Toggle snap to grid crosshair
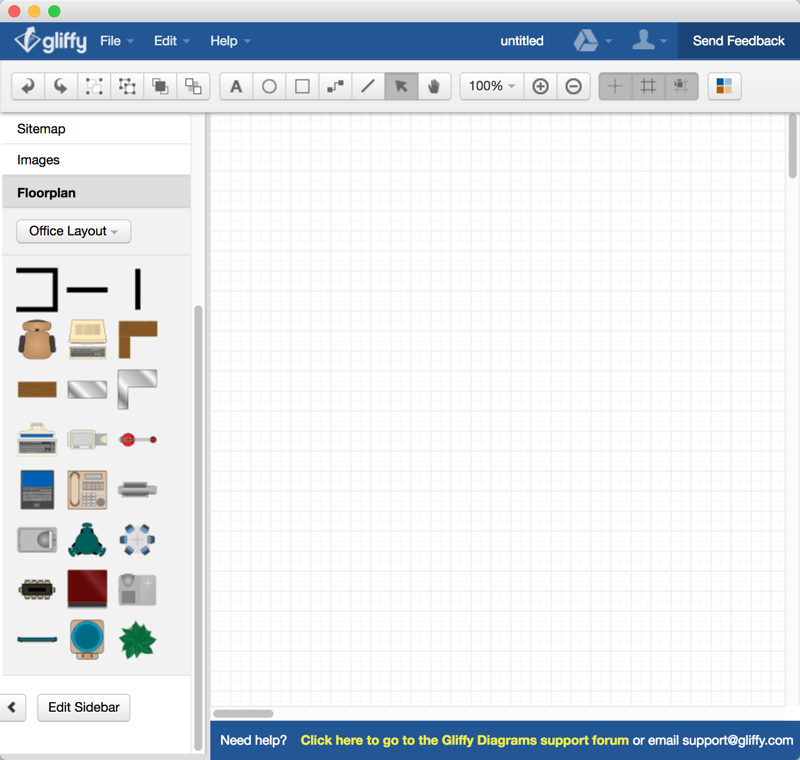The image size is (800, 760). pyautogui.click(x=615, y=86)
